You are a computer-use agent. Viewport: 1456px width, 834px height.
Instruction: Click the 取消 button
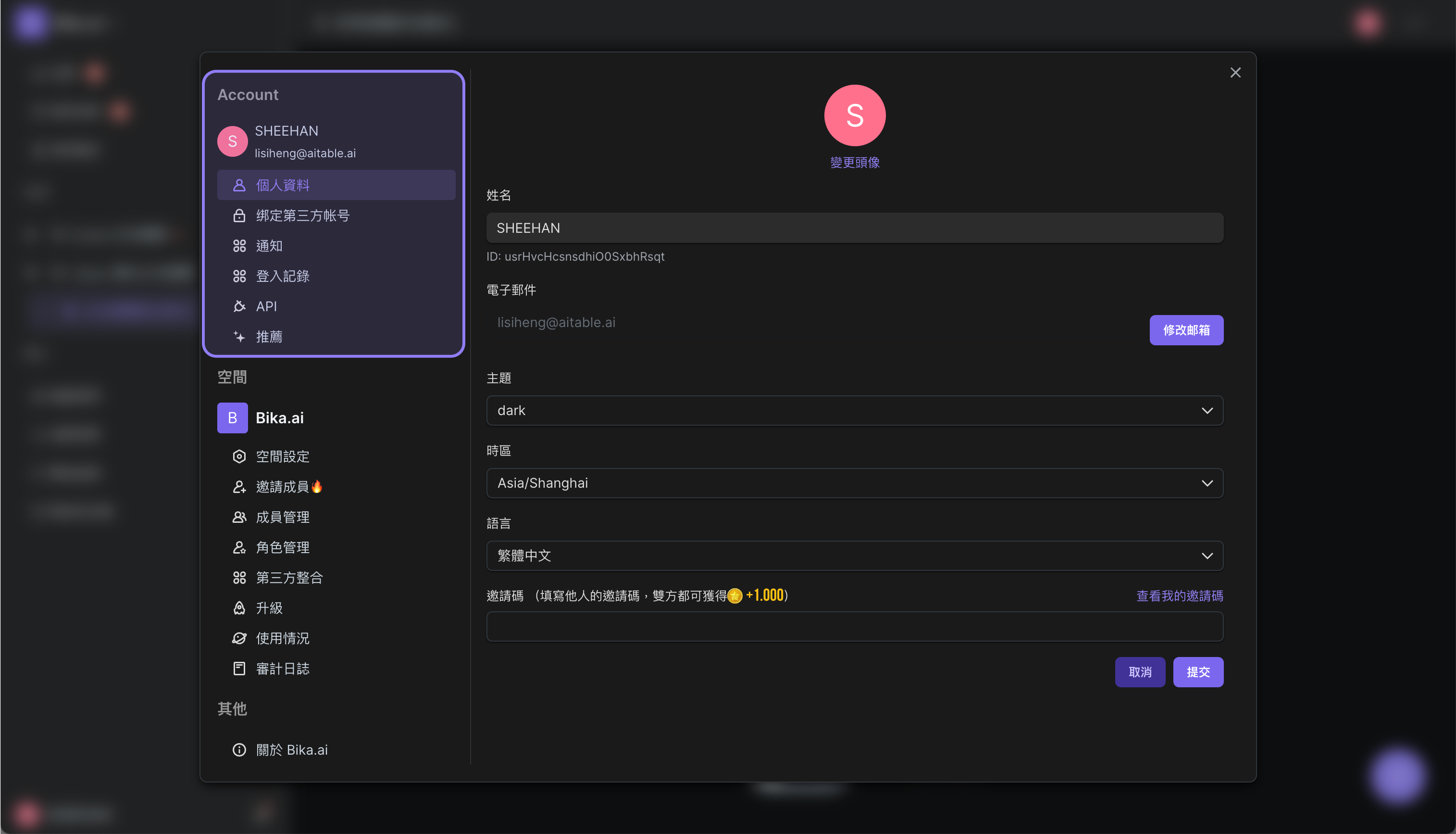(x=1140, y=672)
